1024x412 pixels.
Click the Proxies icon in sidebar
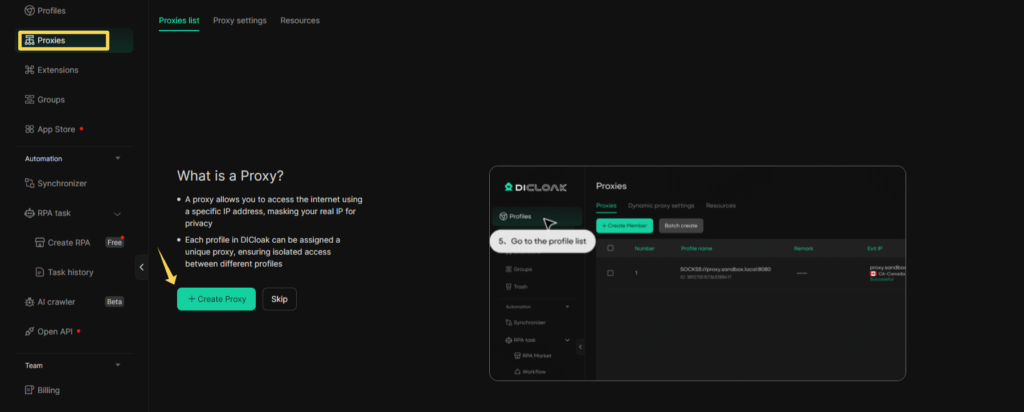(x=29, y=41)
